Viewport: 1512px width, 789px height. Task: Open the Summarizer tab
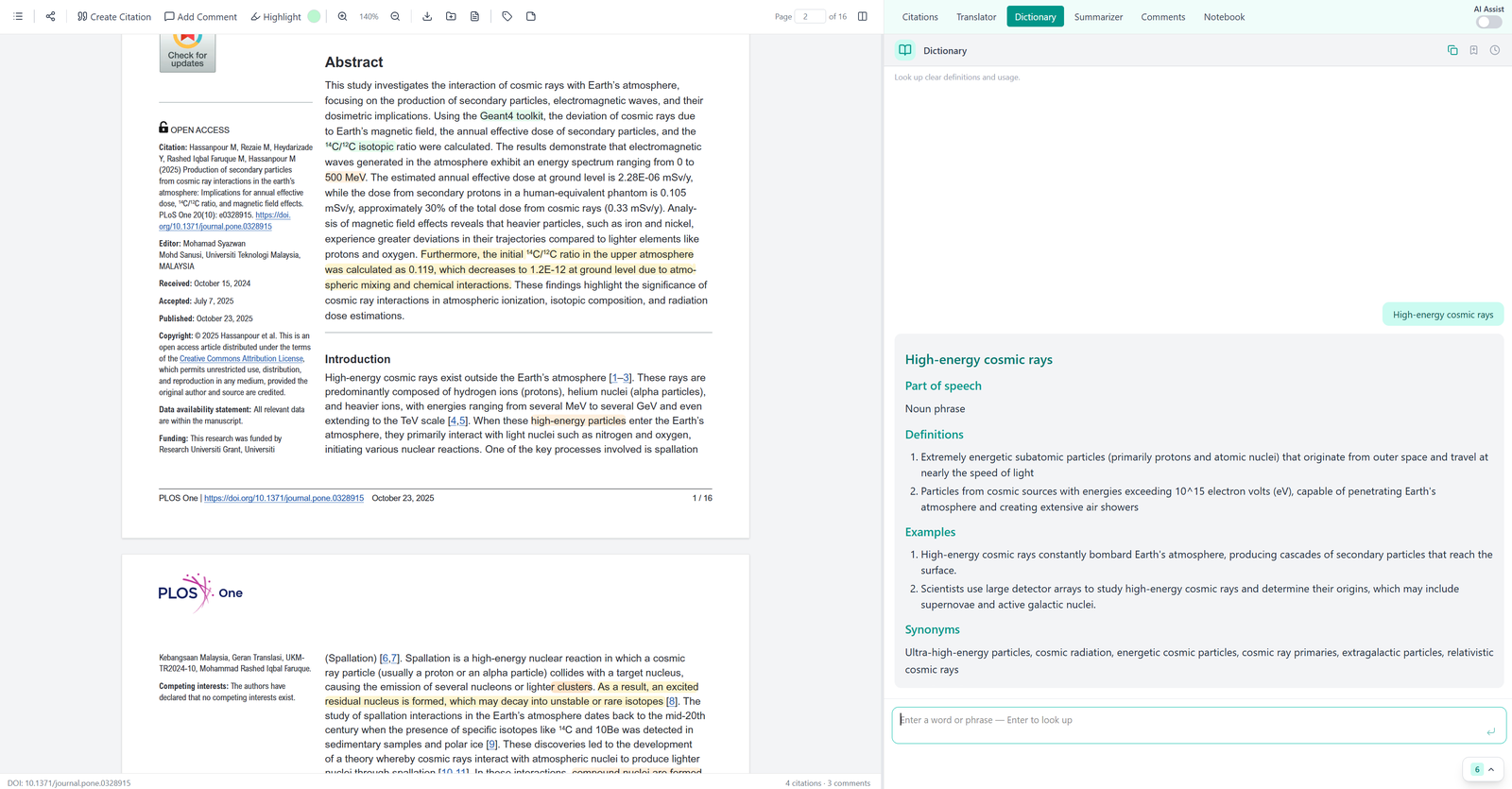pyautogui.click(x=1098, y=17)
